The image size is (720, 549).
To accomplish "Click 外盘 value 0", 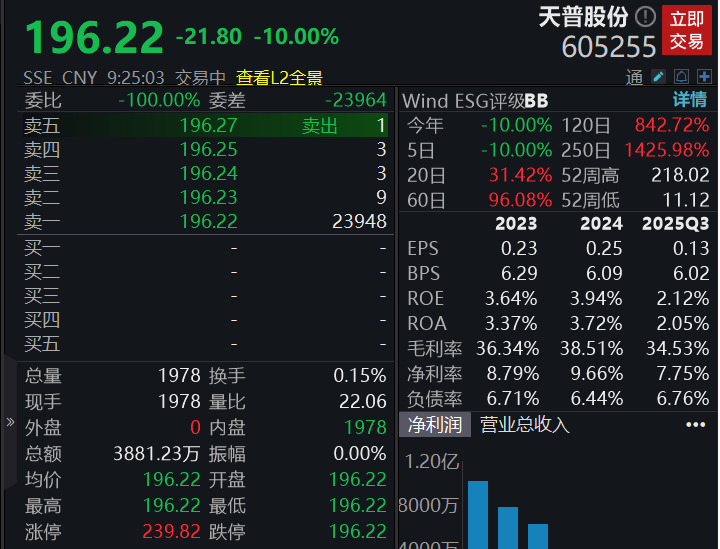I will coord(195,427).
